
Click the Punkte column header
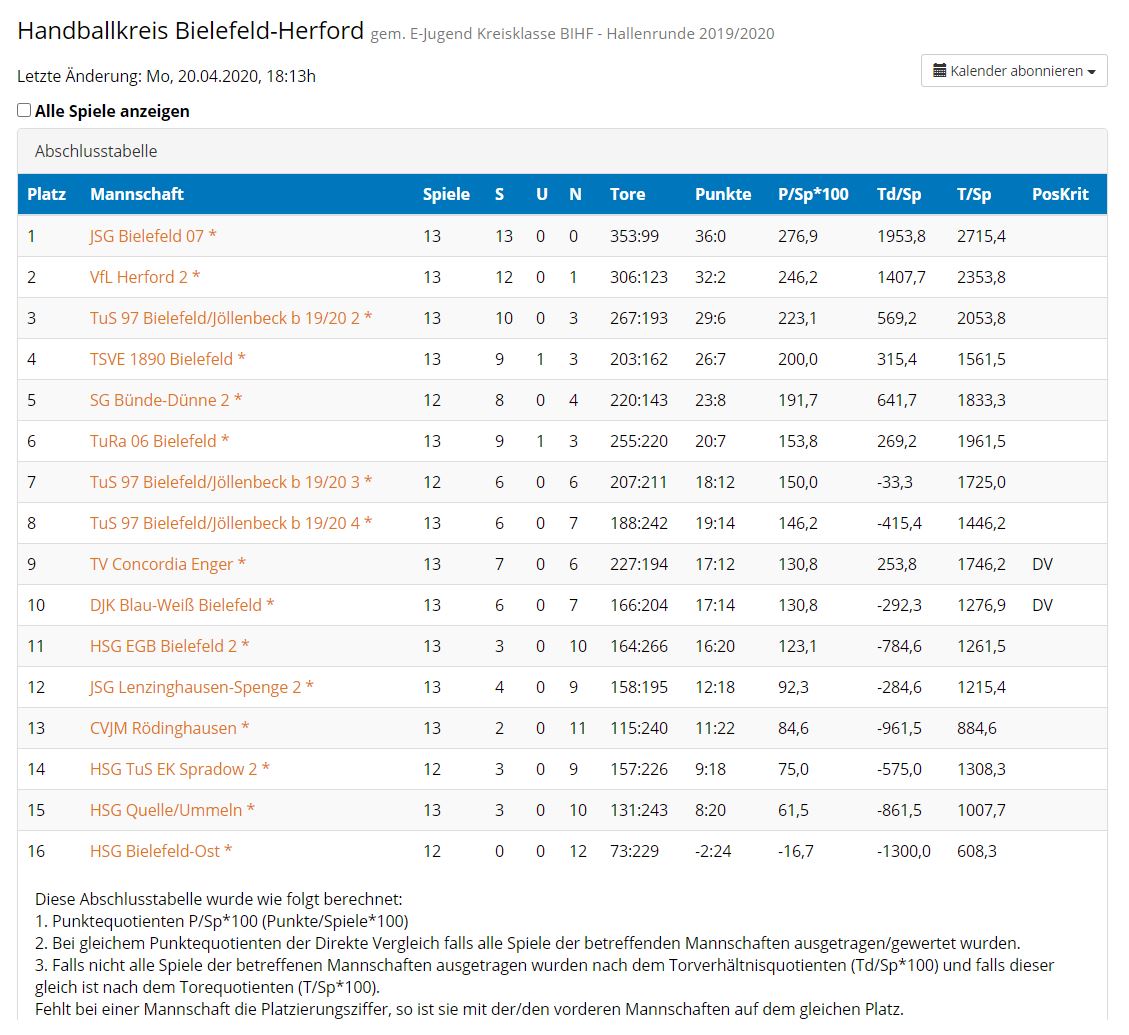(x=723, y=194)
